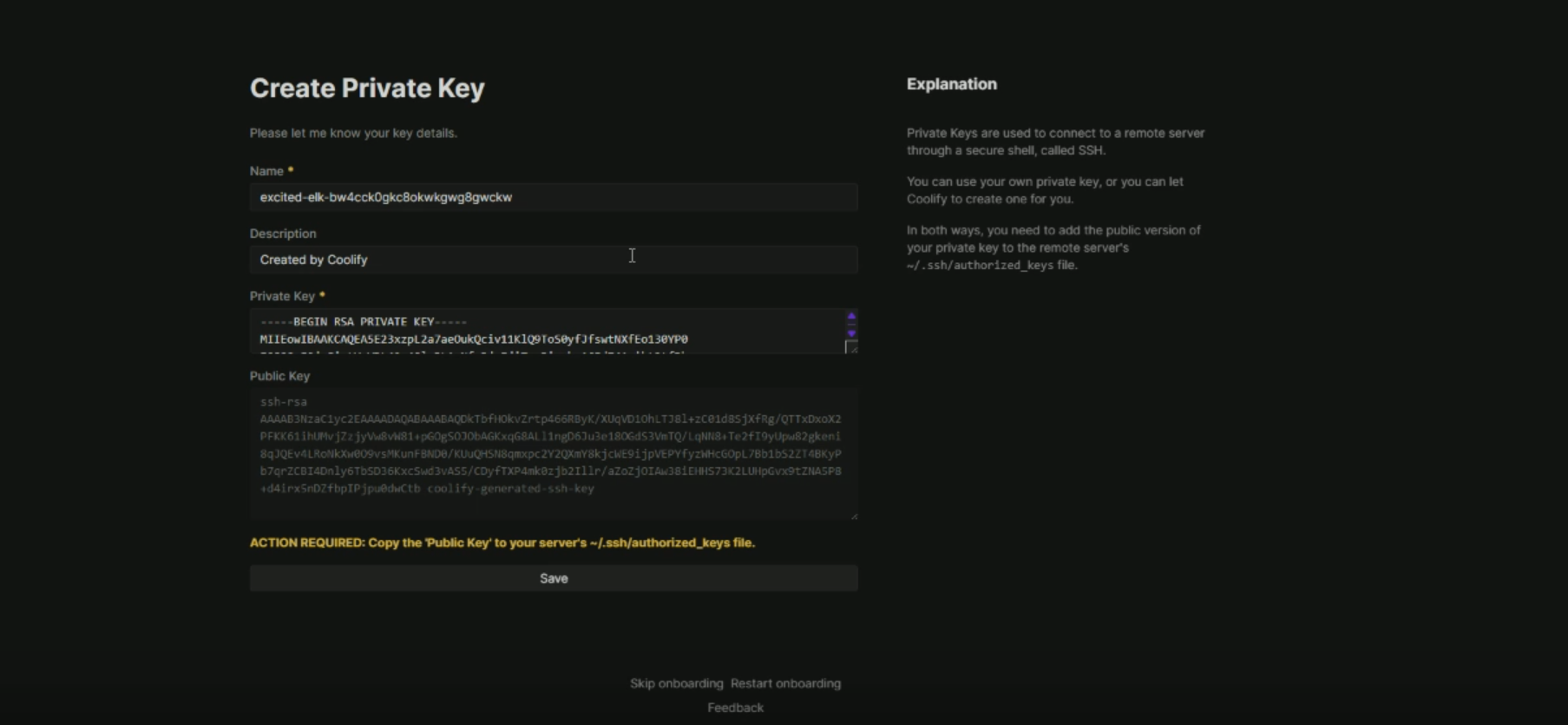
Task: Click the Public Key field label
Action: [x=279, y=376]
